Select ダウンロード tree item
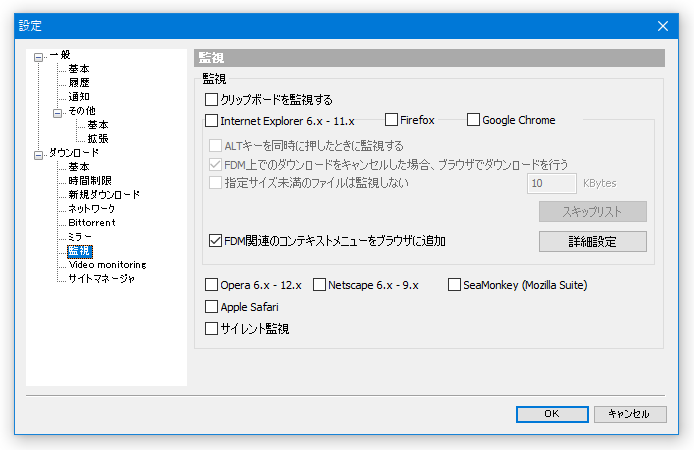The width and height of the screenshot is (694, 450). 74,153
